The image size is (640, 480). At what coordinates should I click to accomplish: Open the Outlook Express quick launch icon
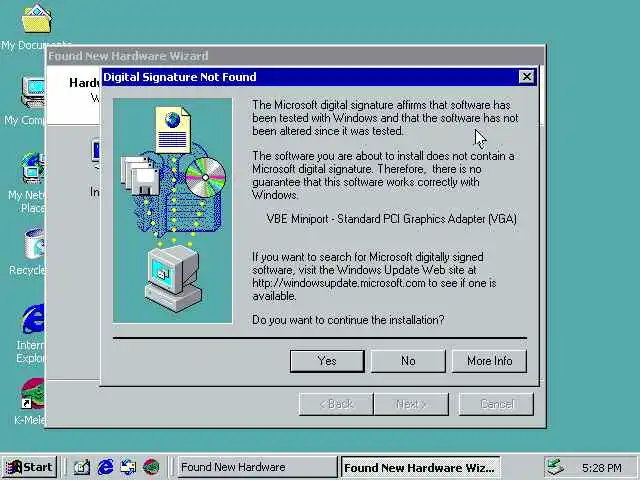pos(128,467)
